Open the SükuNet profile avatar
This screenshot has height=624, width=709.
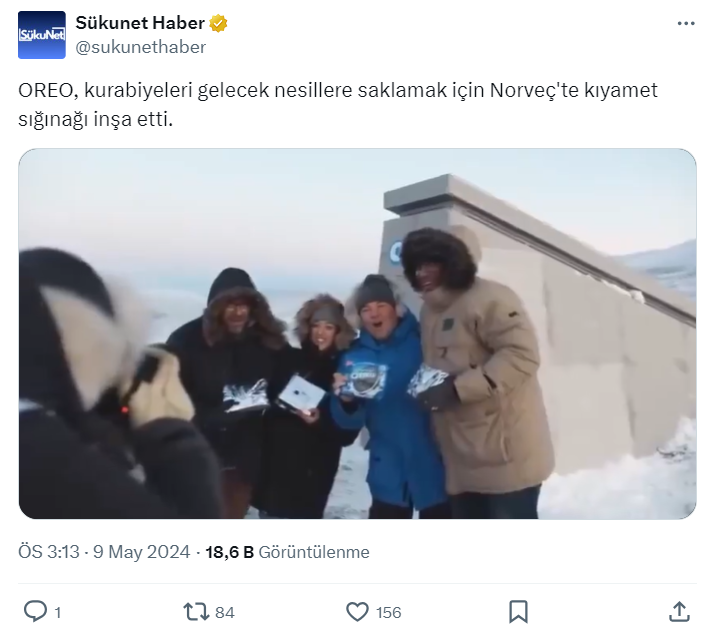tap(42, 35)
